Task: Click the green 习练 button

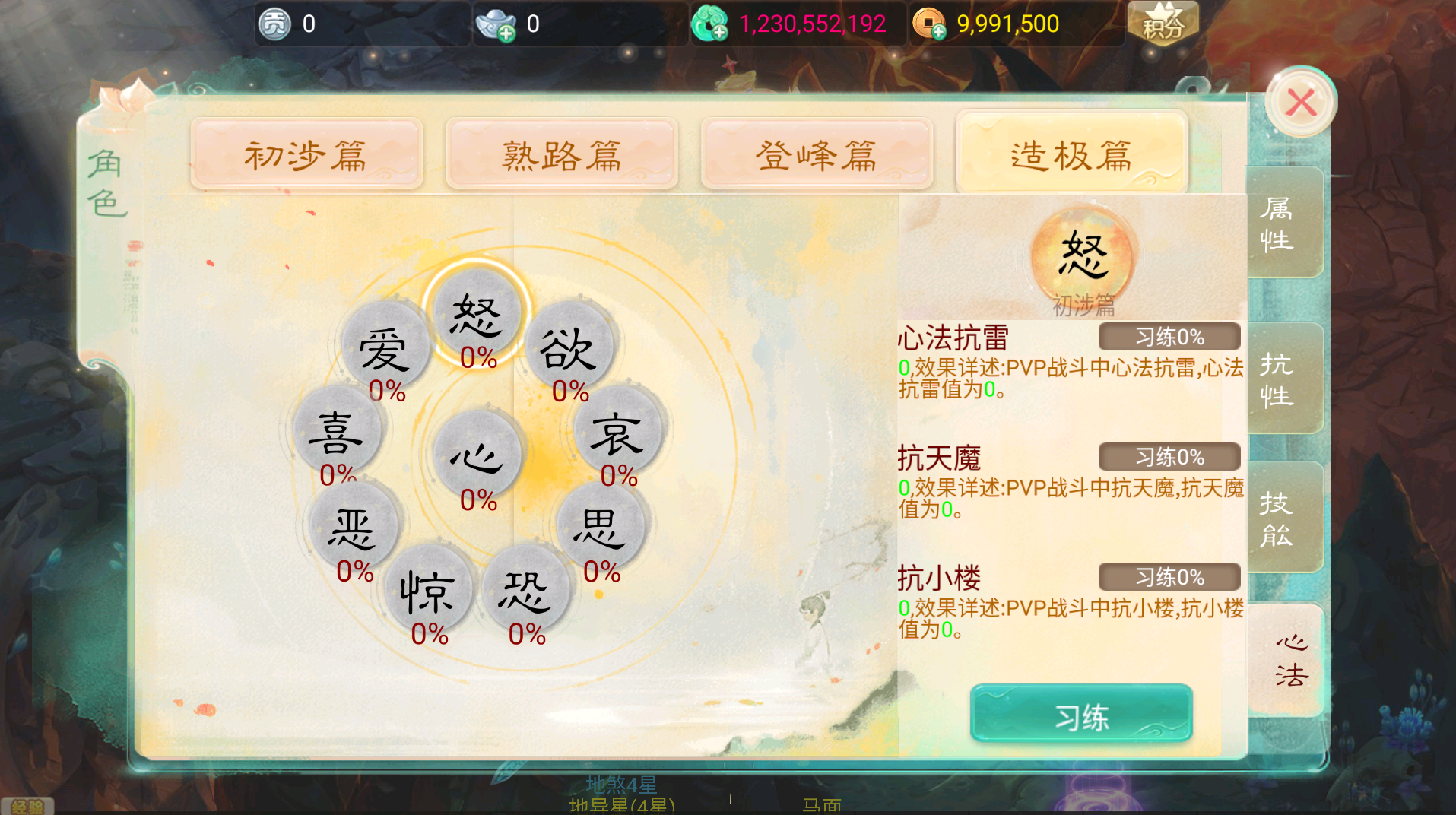Action: tap(1081, 713)
